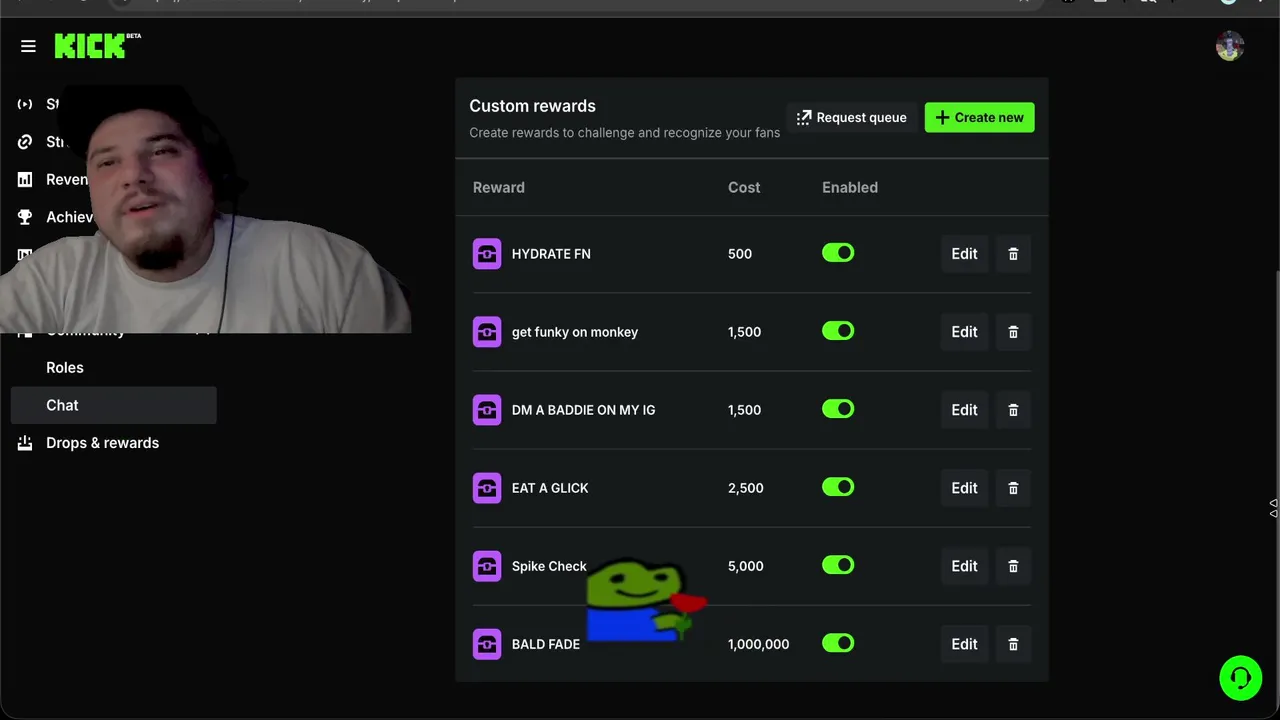
Task: Create a new custom reward
Action: tap(979, 118)
